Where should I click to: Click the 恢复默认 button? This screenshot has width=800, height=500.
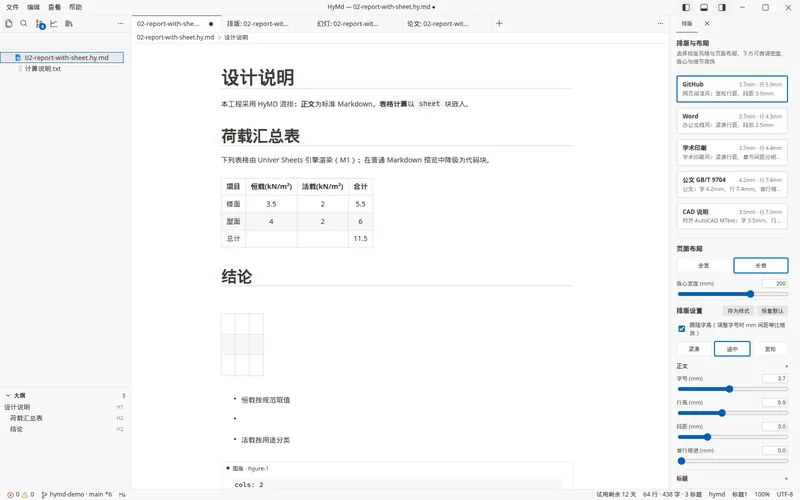point(772,311)
